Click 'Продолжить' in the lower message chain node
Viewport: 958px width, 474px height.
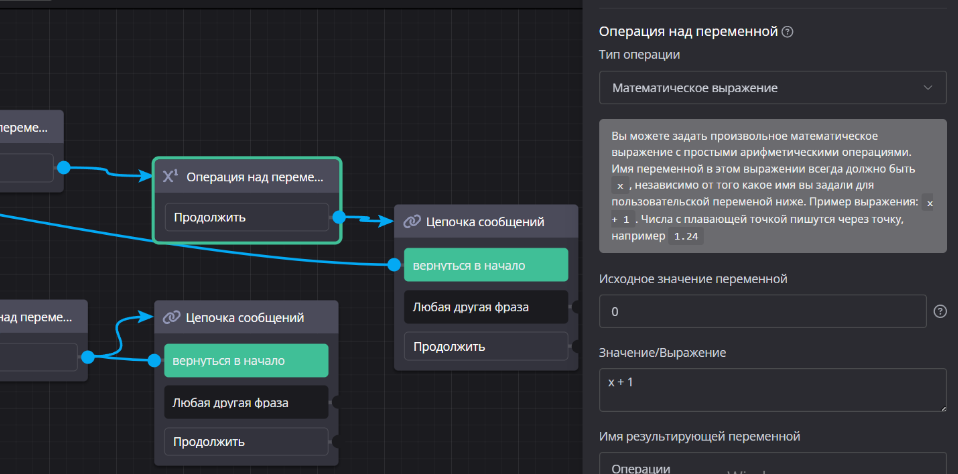point(246,441)
